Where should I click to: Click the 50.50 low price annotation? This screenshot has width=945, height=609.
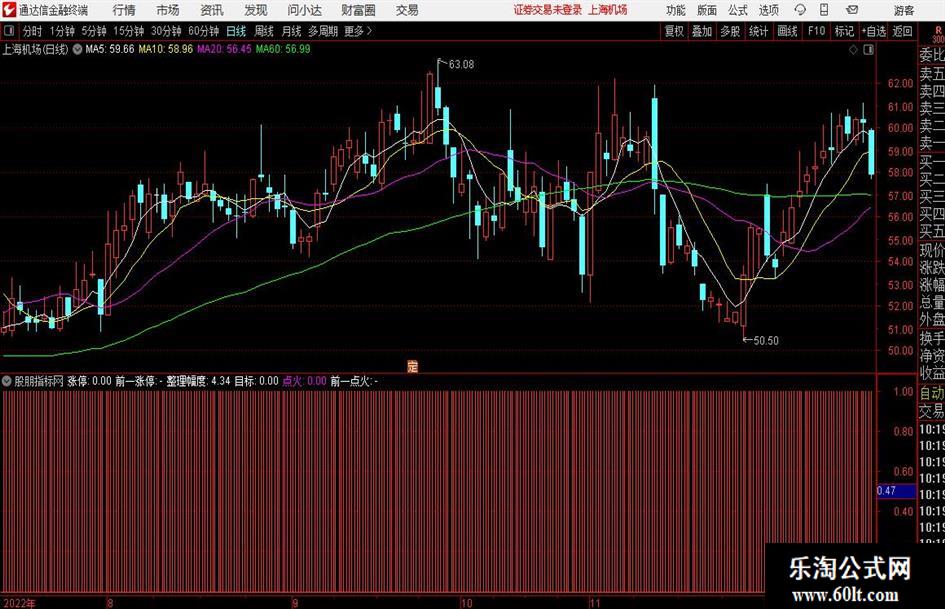pos(765,341)
